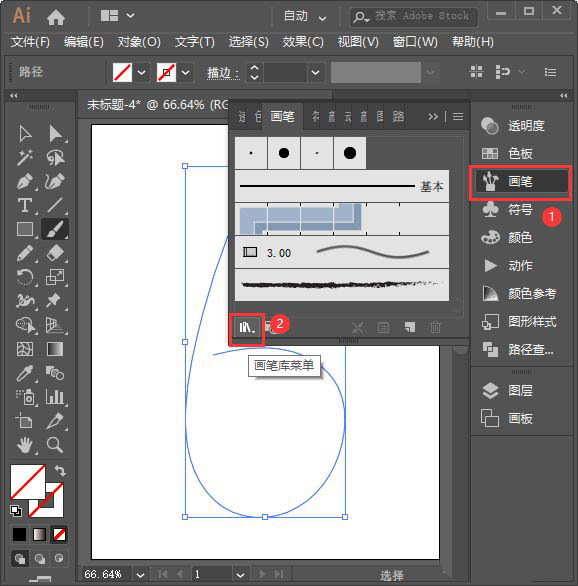Click the Adobe Stock search field

[x=414, y=17]
